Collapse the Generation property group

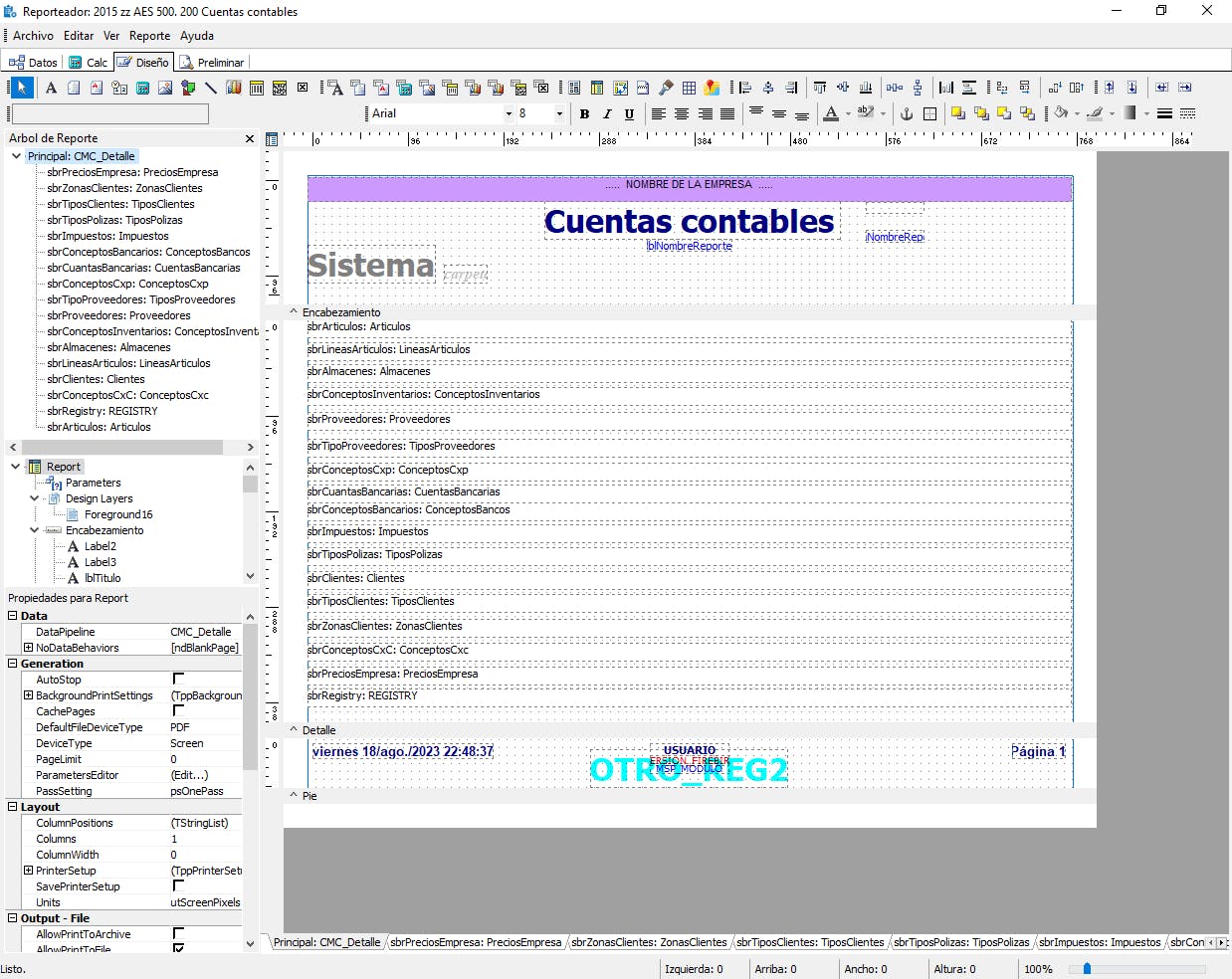pyautogui.click(x=13, y=664)
